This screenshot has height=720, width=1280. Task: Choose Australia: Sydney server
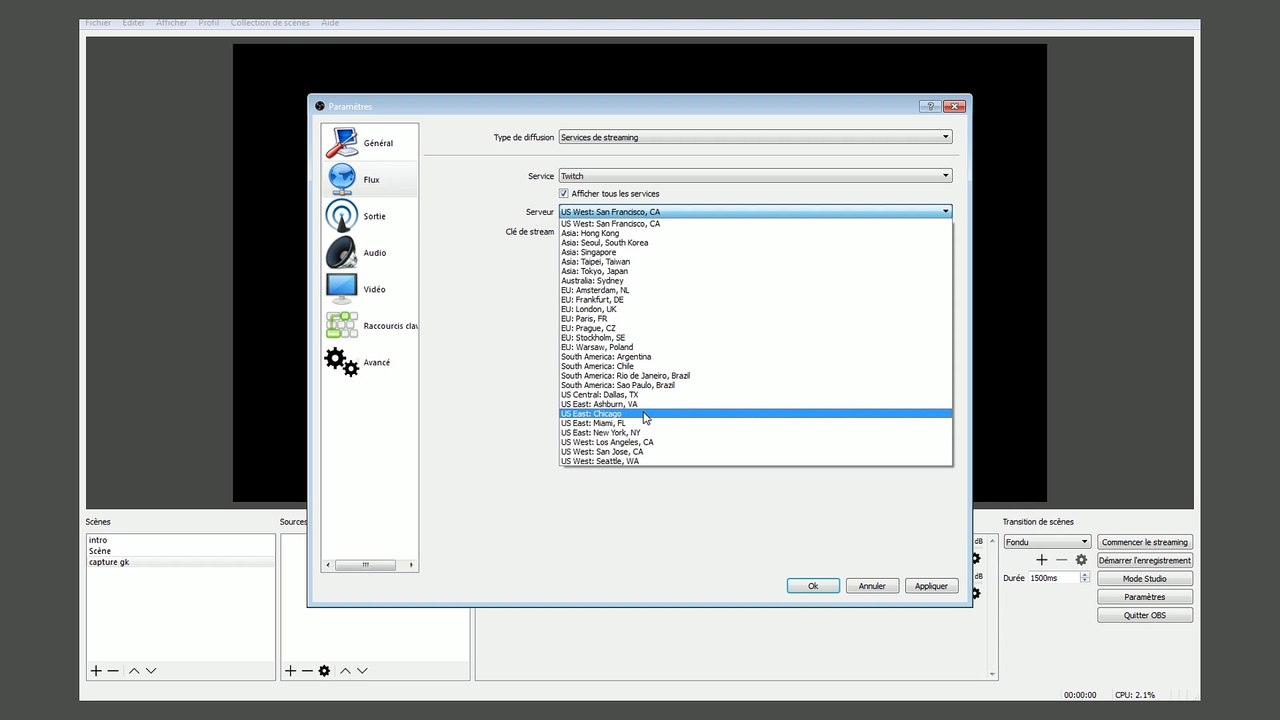tap(755, 281)
